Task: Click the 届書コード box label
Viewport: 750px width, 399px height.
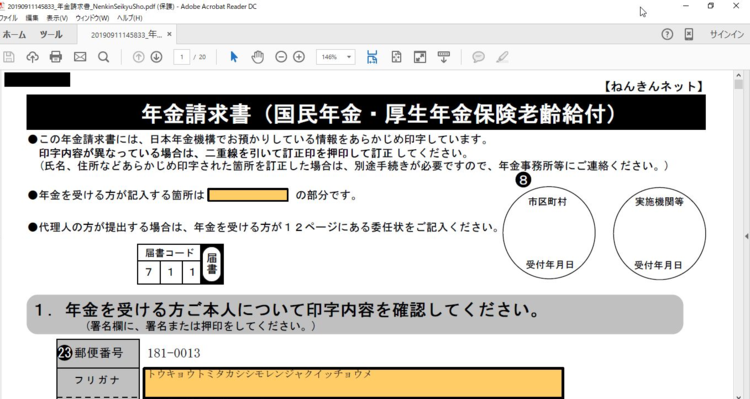Action: click(169, 253)
